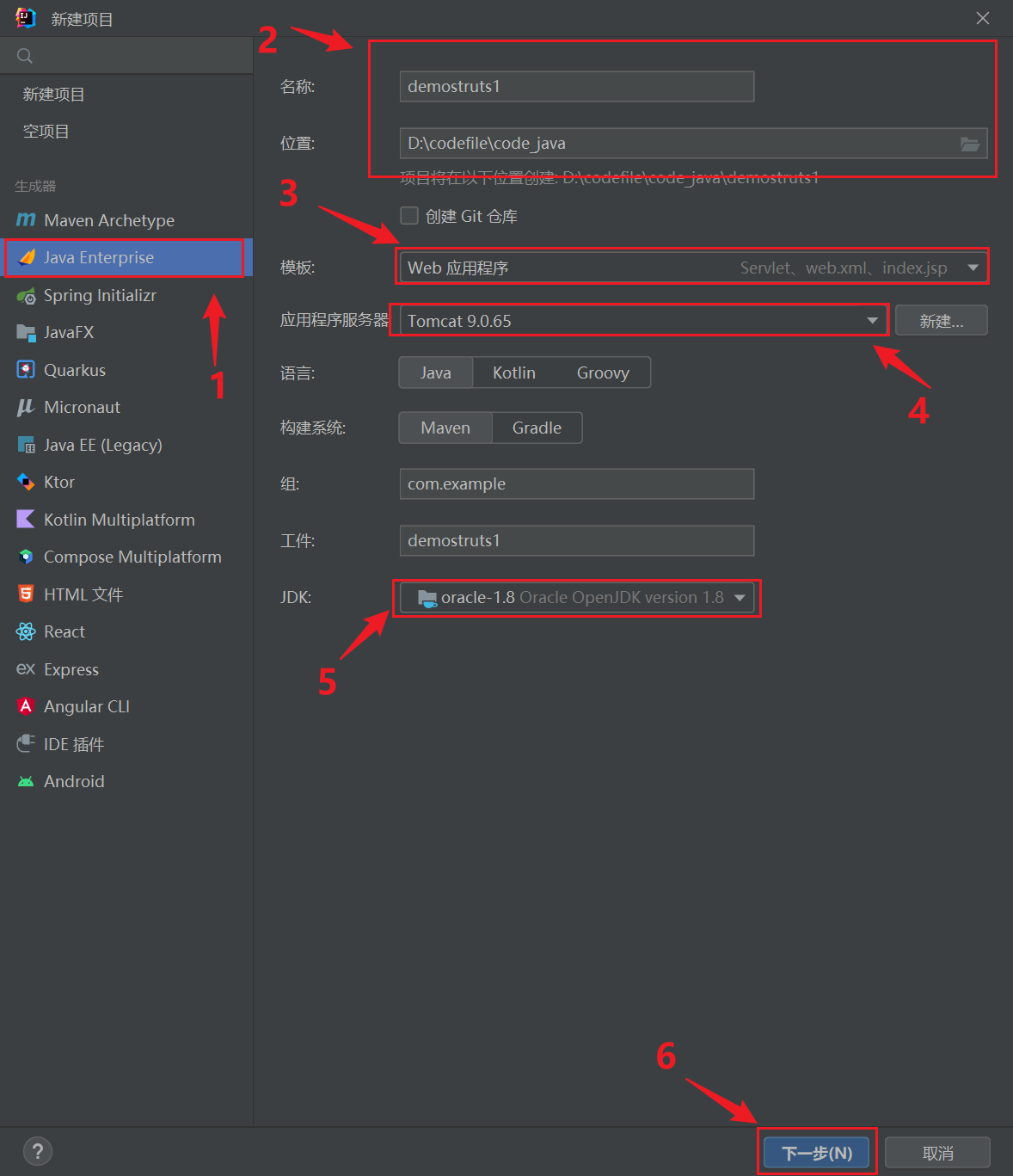This screenshot has height=1176, width=1013.
Task: Click the 组 group input field
Action: pos(577,483)
